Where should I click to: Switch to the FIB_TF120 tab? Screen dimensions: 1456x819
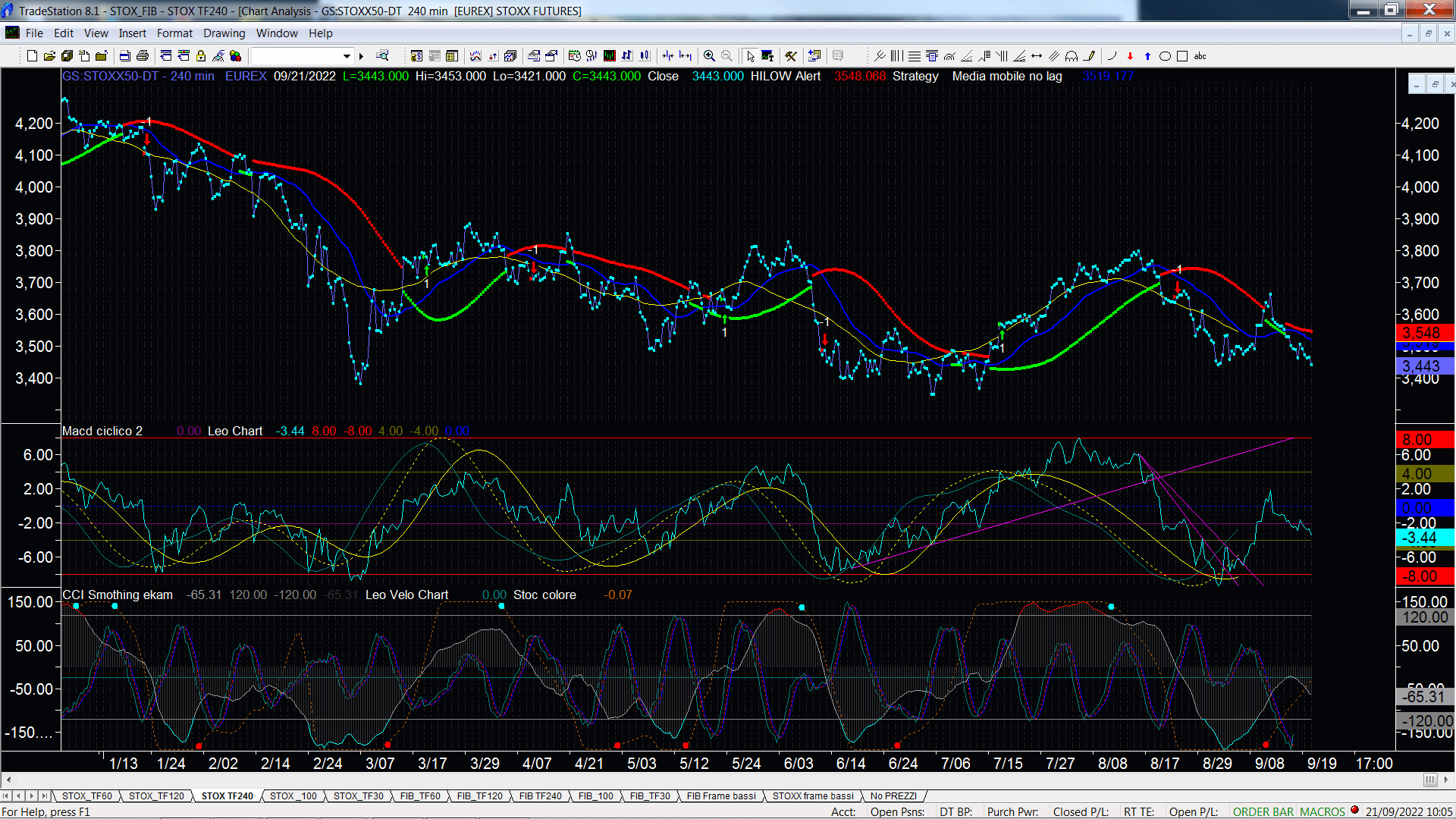coord(479,796)
